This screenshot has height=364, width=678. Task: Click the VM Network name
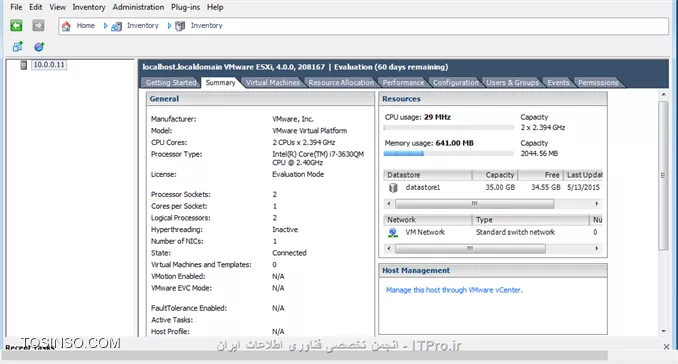point(425,233)
